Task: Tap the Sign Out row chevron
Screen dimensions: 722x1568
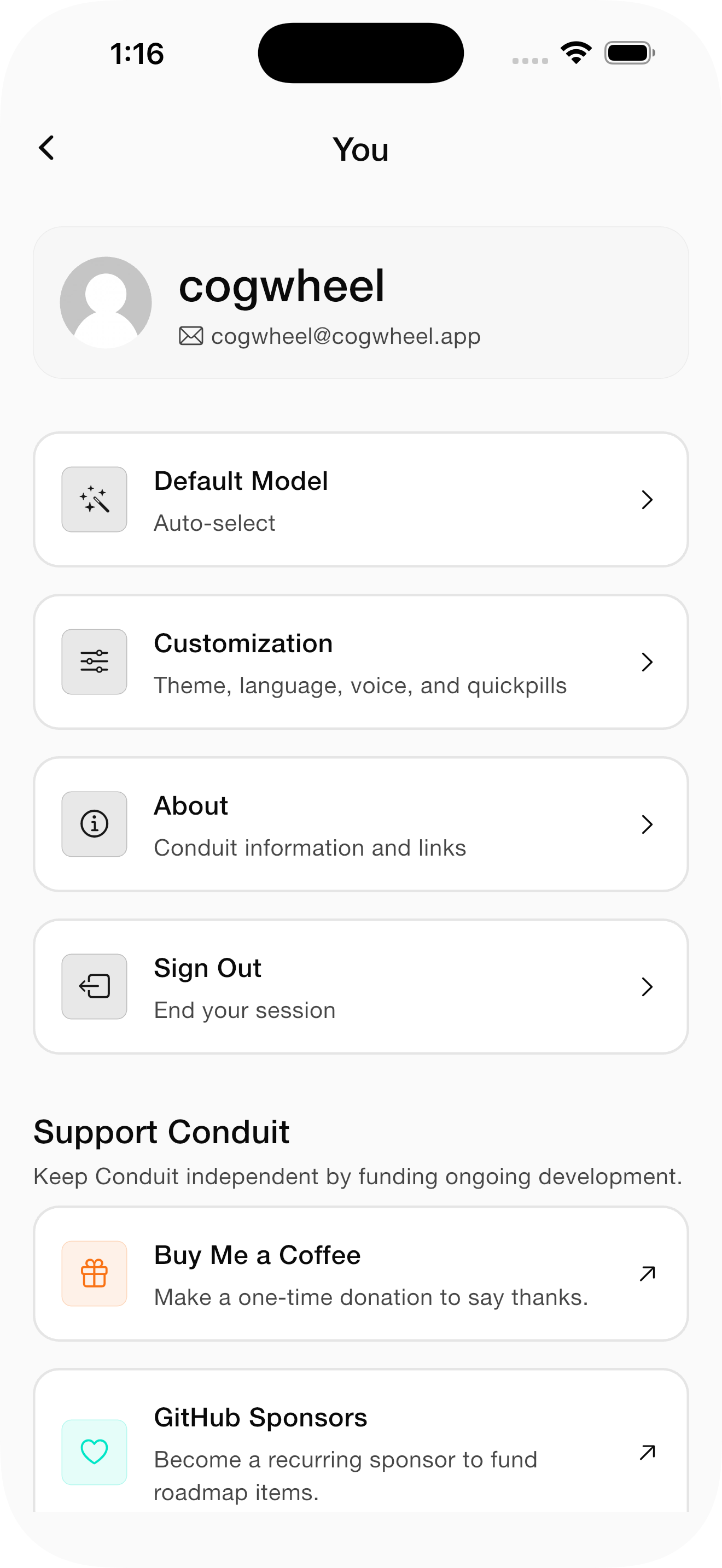Action: click(x=647, y=986)
